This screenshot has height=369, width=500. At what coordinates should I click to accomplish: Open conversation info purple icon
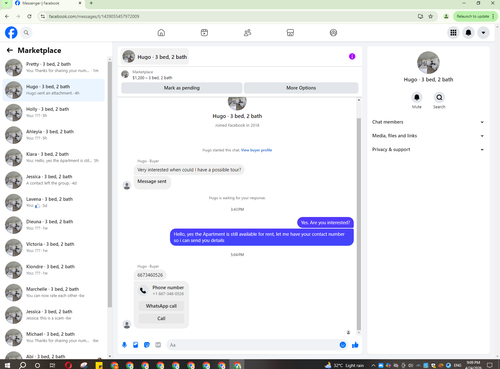point(352,56)
